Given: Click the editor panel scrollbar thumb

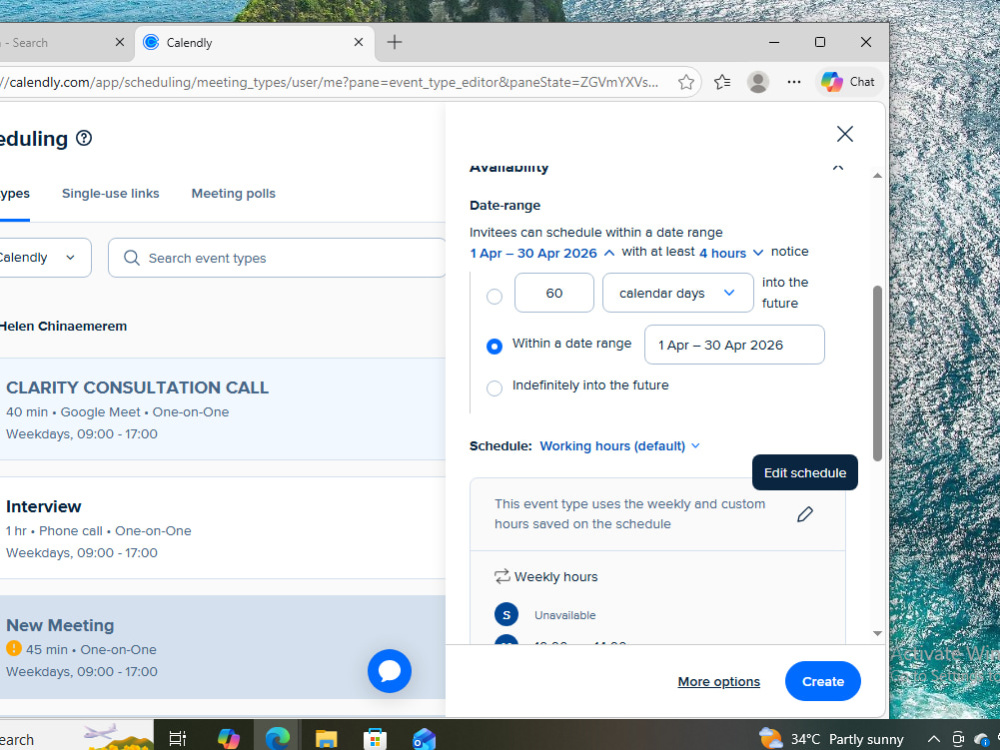Looking at the screenshot, I should click(878, 373).
